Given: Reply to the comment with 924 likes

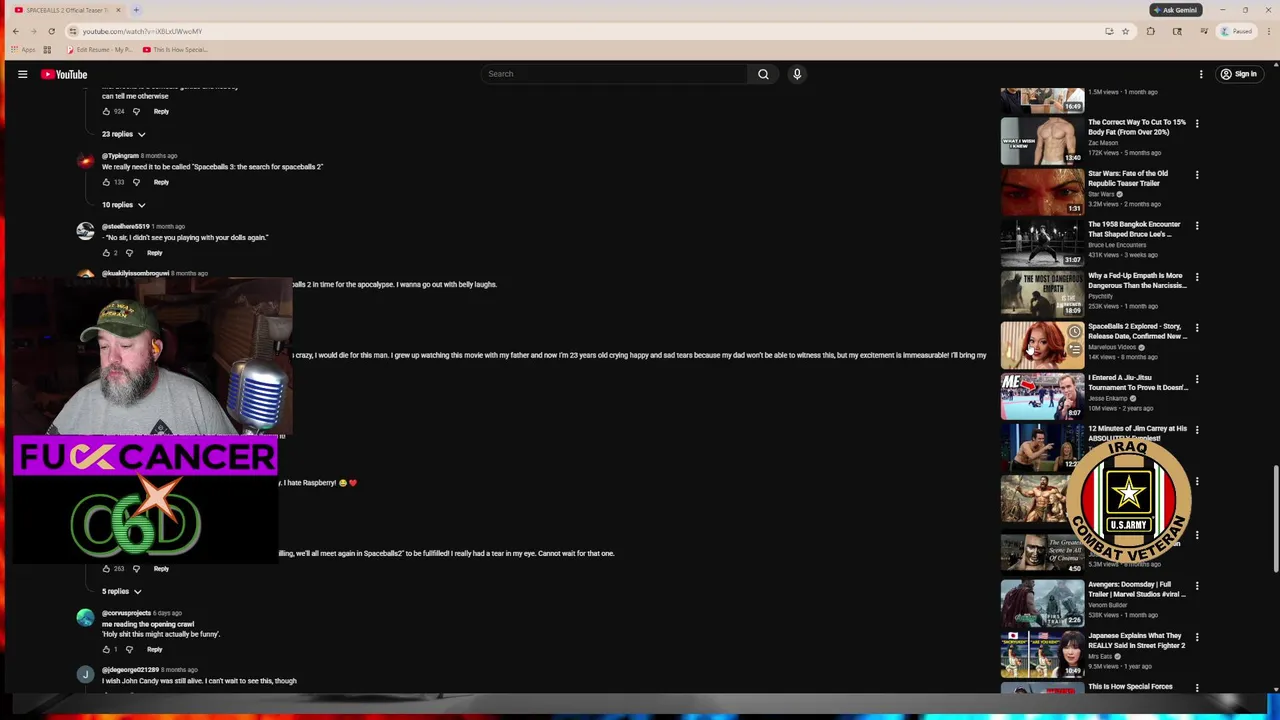Looking at the screenshot, I should pos(161,111).
